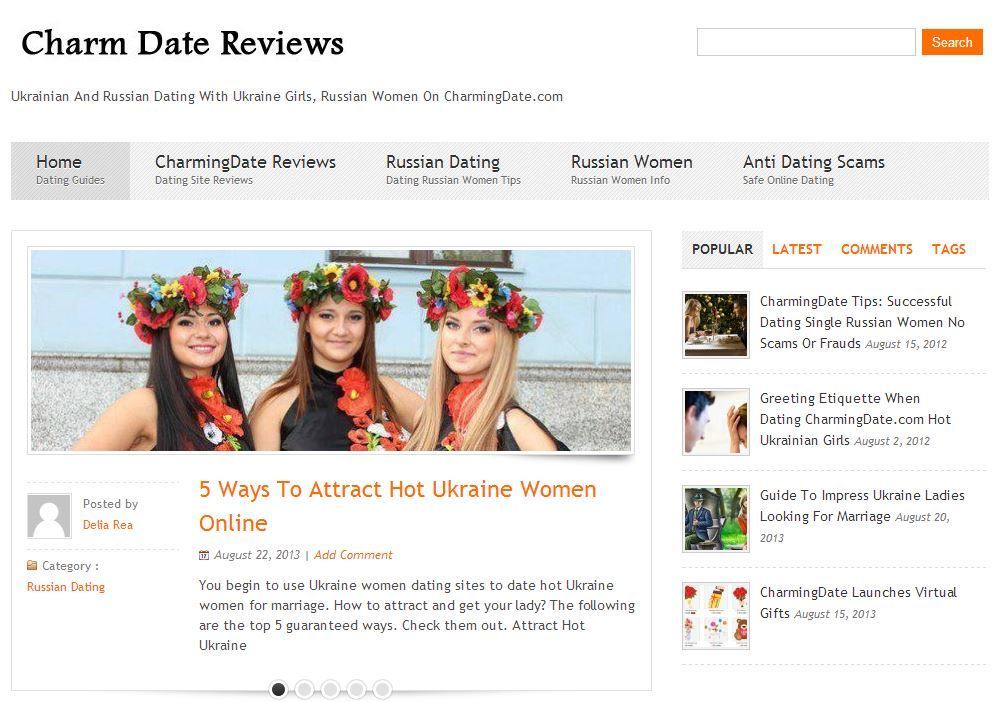The width and height of the screenshot is (993, 702).
Task: Open 'Greeting Etiquette When Dating' post link
Action: [x=855, y=419]
